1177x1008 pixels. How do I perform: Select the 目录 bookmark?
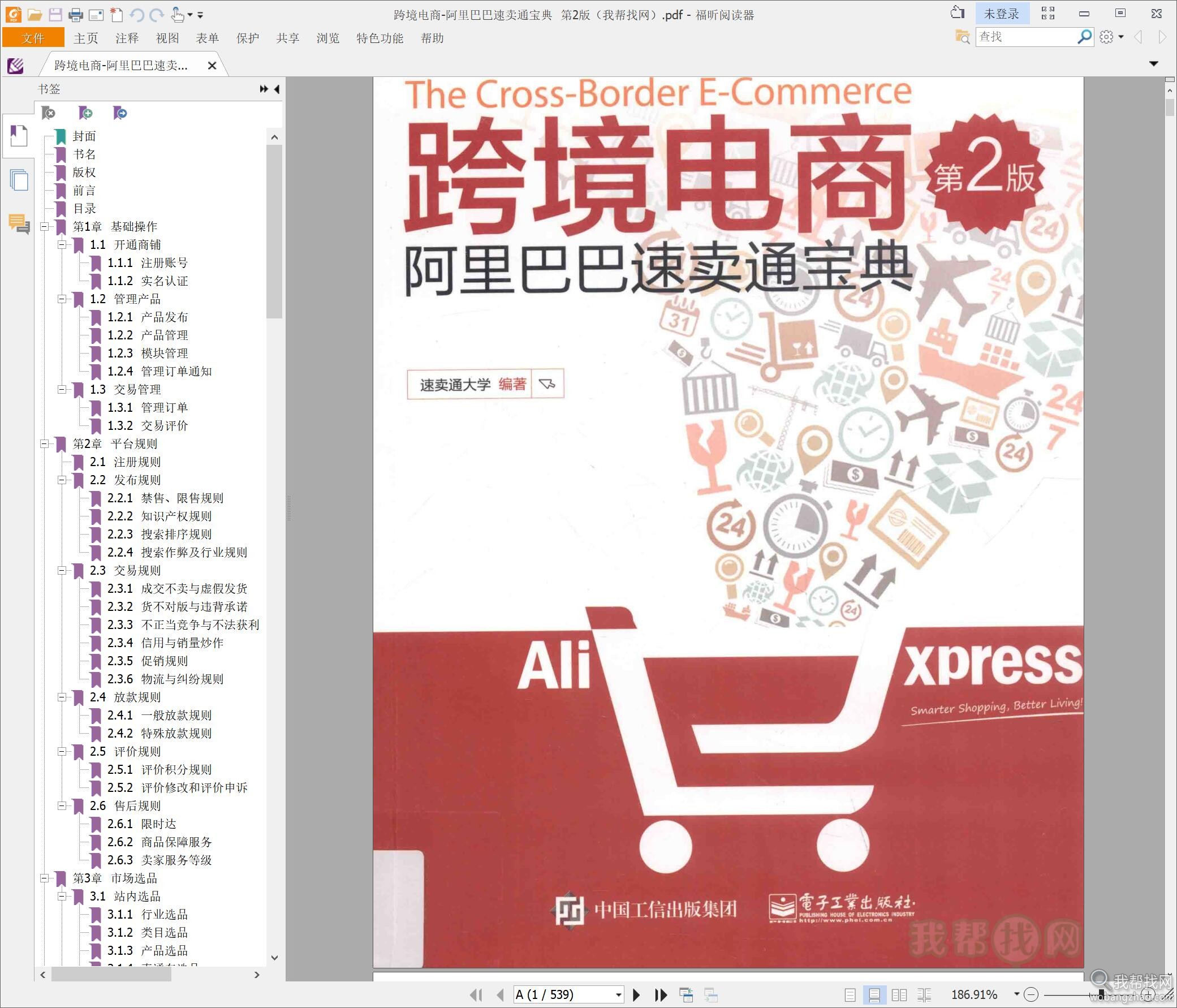(x=84, y=209)
